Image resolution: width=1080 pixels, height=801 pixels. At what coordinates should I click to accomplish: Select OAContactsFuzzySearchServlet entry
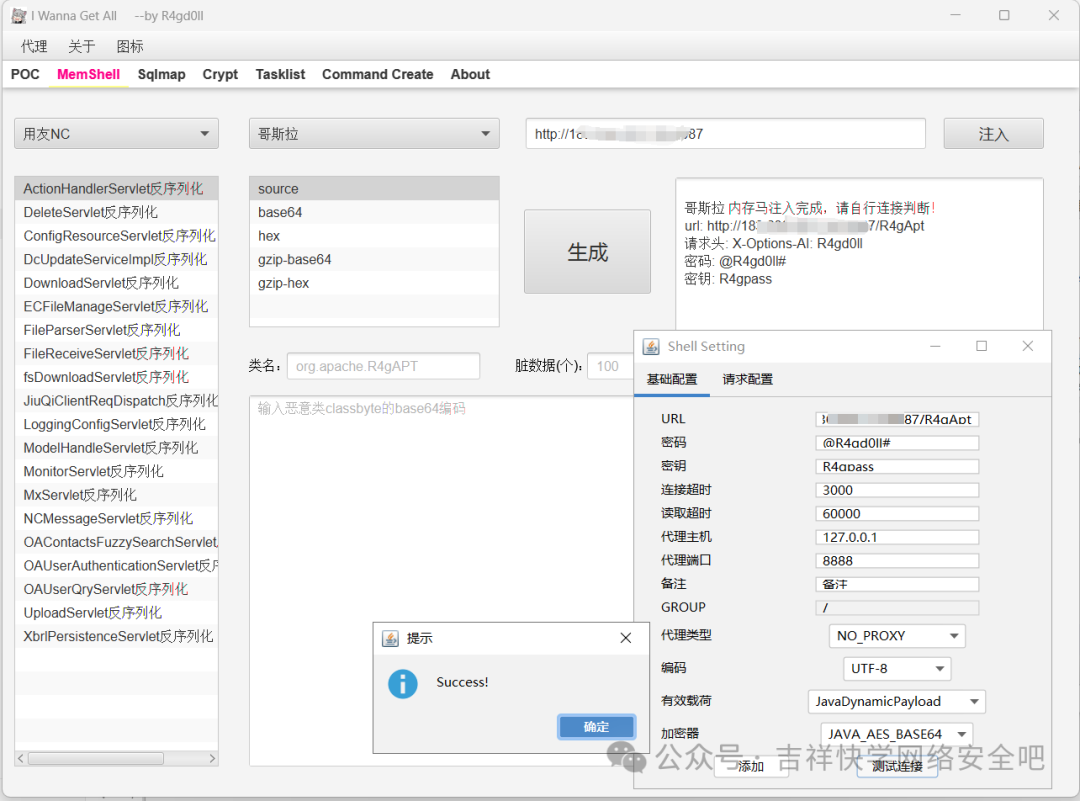point(116,542)
